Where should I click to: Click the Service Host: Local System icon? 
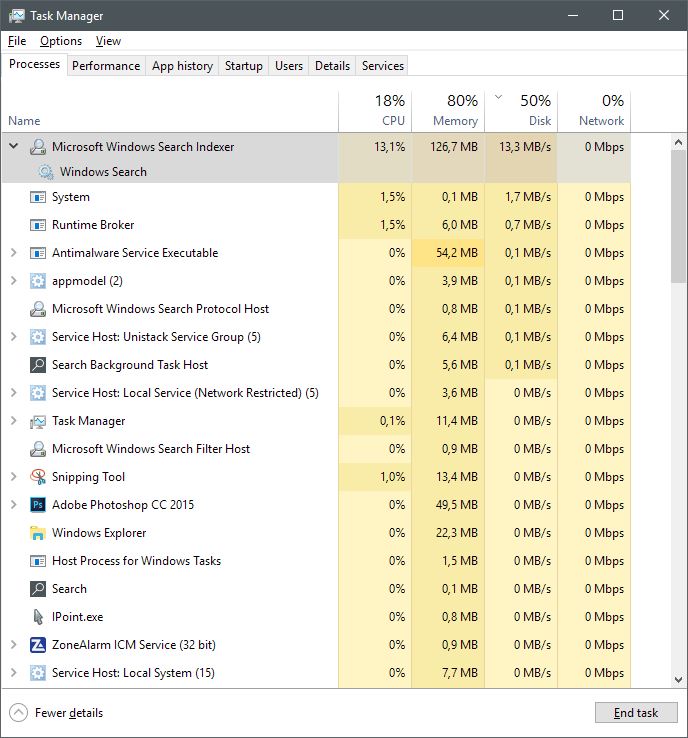38,673
